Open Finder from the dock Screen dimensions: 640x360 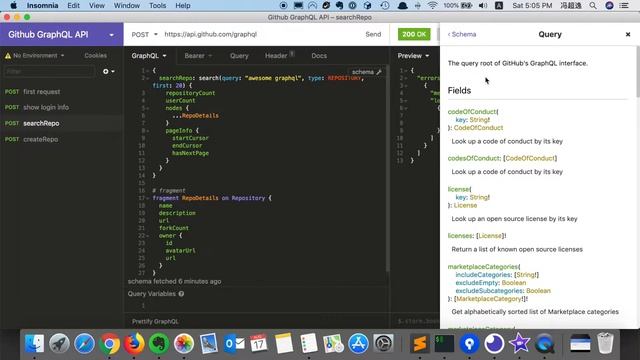[x=34, y=343]
